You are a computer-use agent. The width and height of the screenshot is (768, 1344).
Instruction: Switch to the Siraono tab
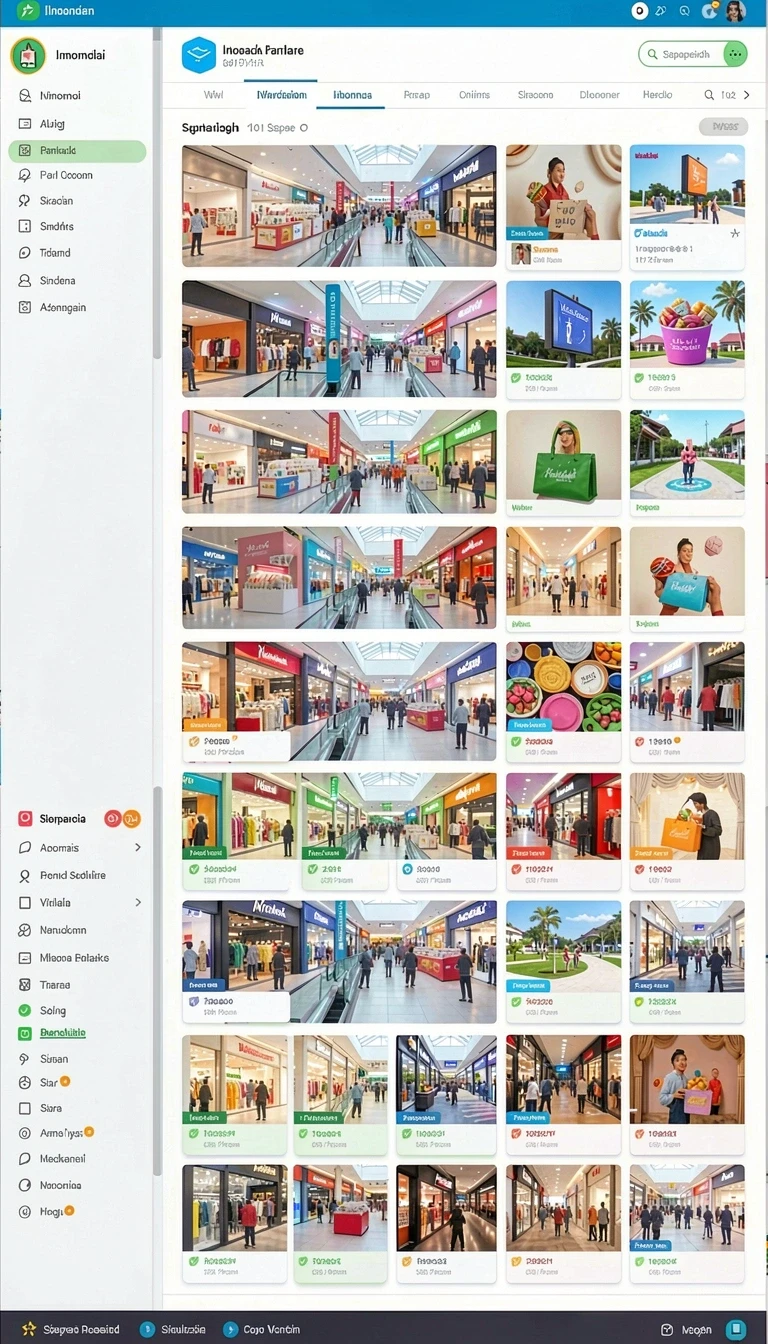point(535,95)
